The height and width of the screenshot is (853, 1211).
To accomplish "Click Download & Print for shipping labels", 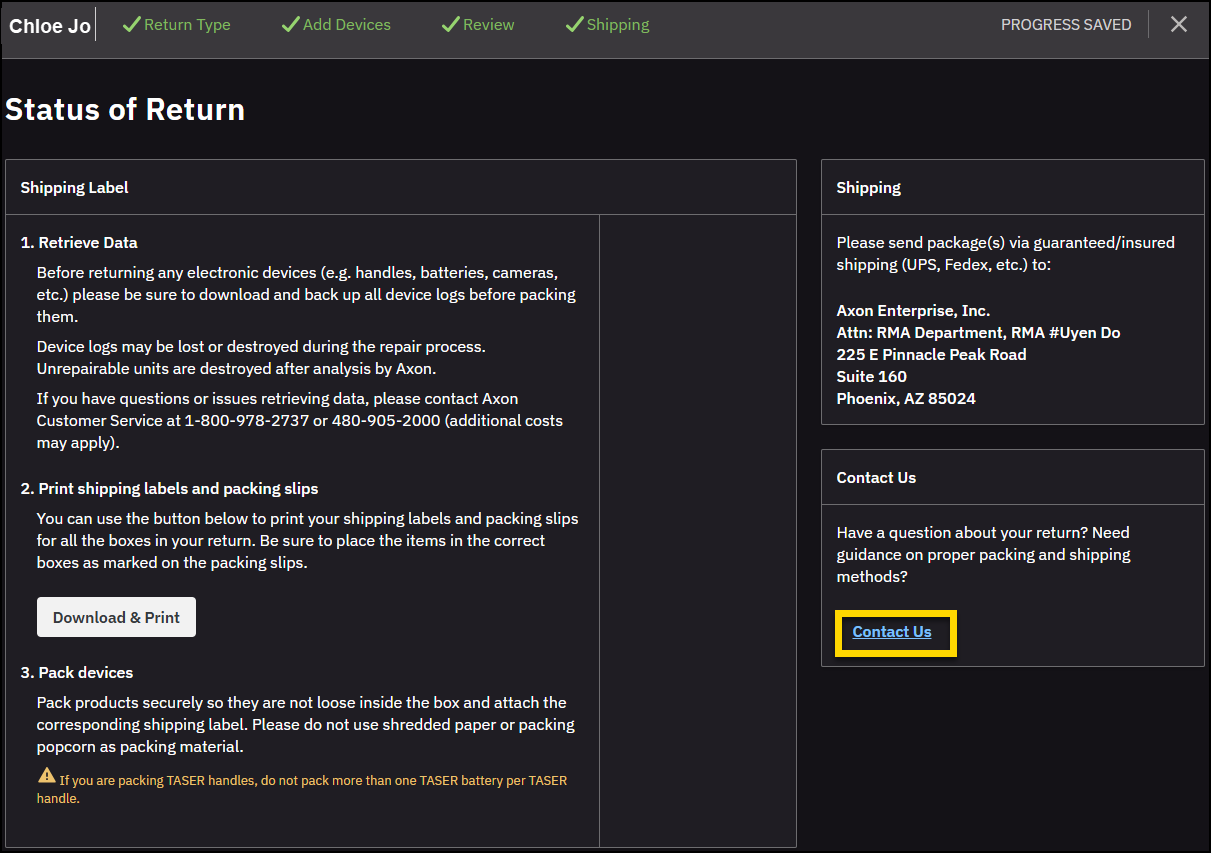I will [116, 617].
